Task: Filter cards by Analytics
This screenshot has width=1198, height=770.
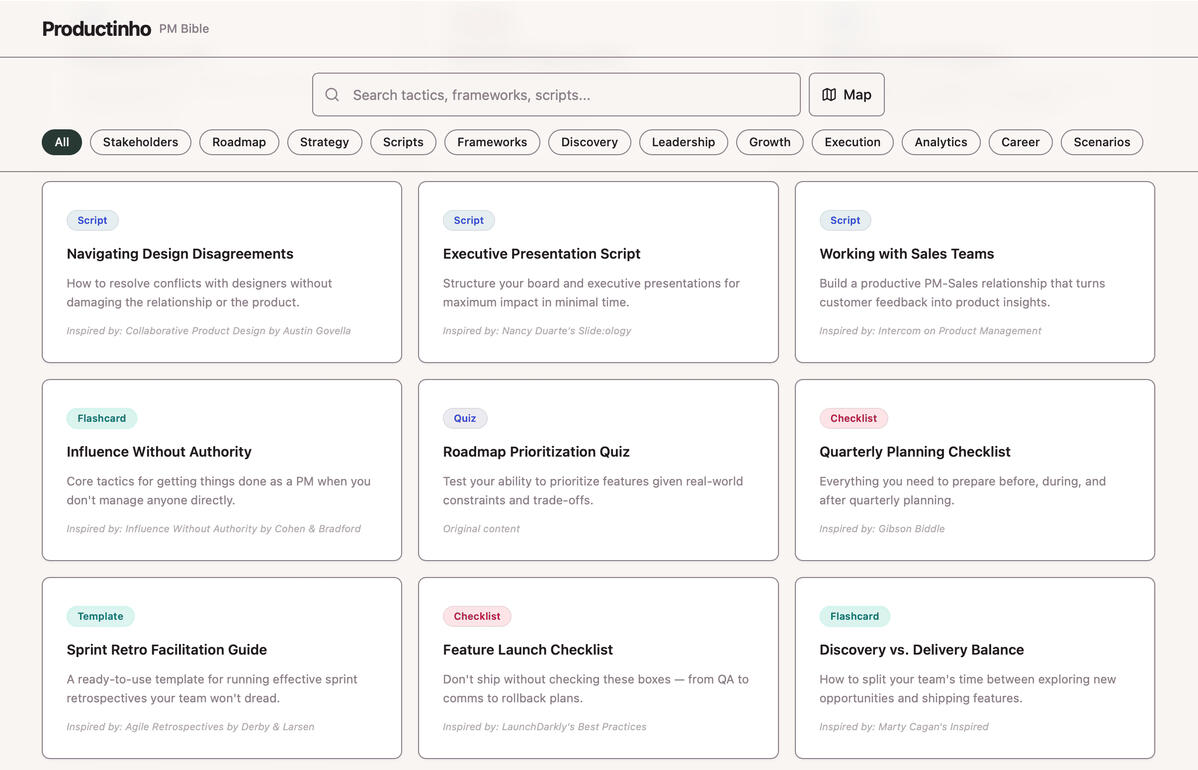Action: tap(940, 142)
